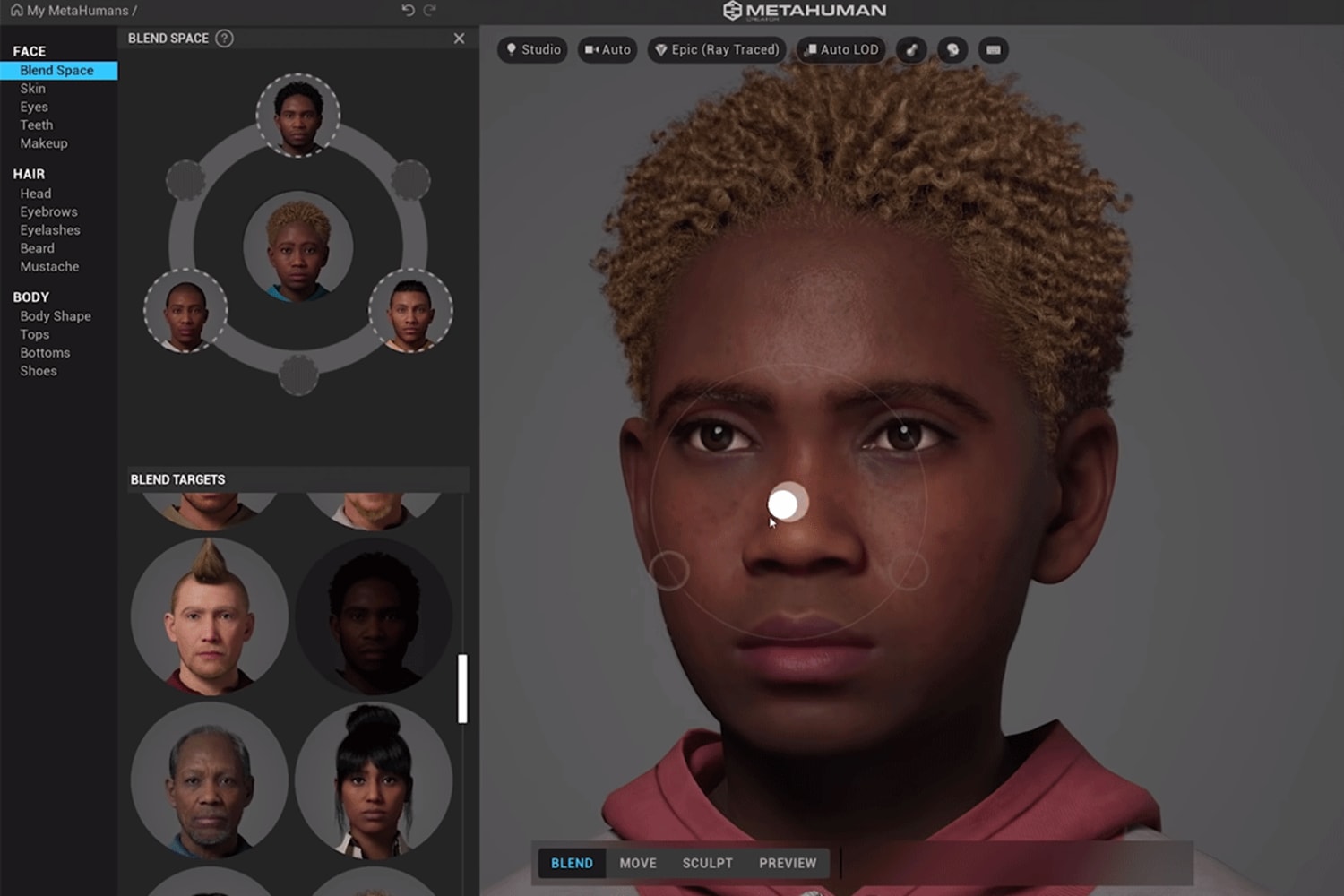This screenshot has height=896, width=1344.
Task: Open the Body Shape settings
Action: [x=56, y=316]
